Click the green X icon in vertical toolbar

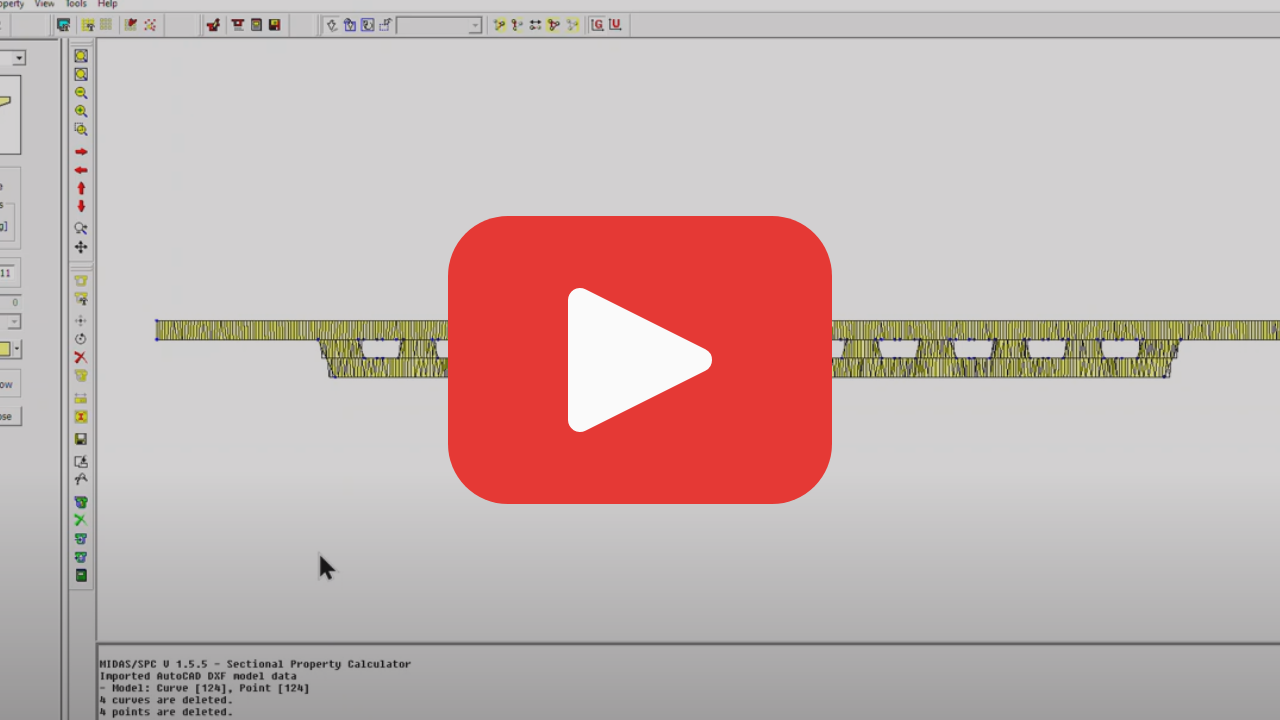tap(81, 520)
